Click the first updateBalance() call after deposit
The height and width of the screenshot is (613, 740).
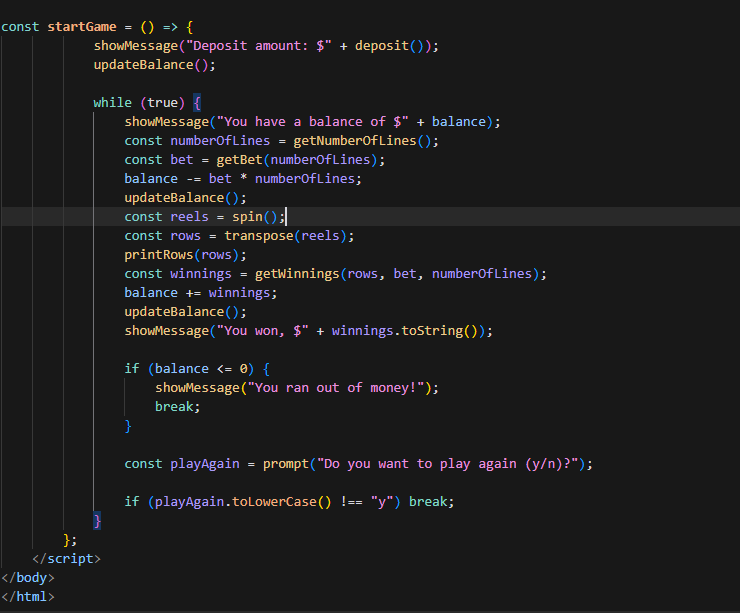[154, 65]
